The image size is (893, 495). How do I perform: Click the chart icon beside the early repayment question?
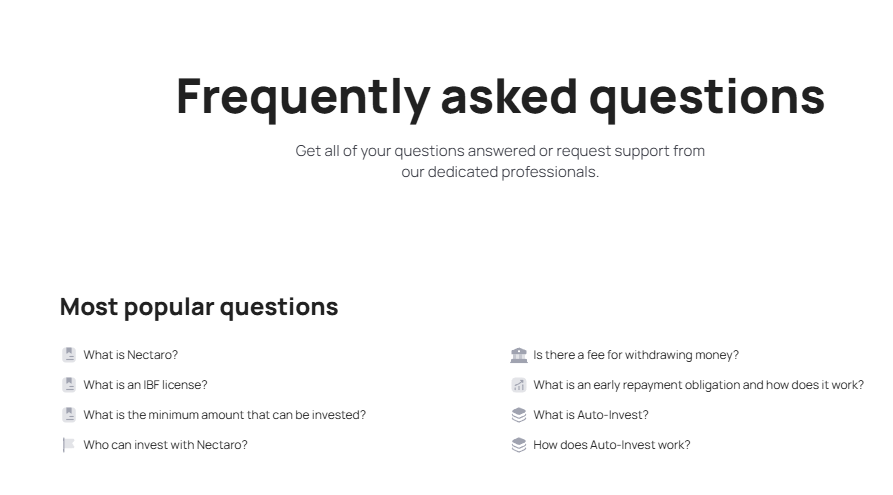coord(518,385)
